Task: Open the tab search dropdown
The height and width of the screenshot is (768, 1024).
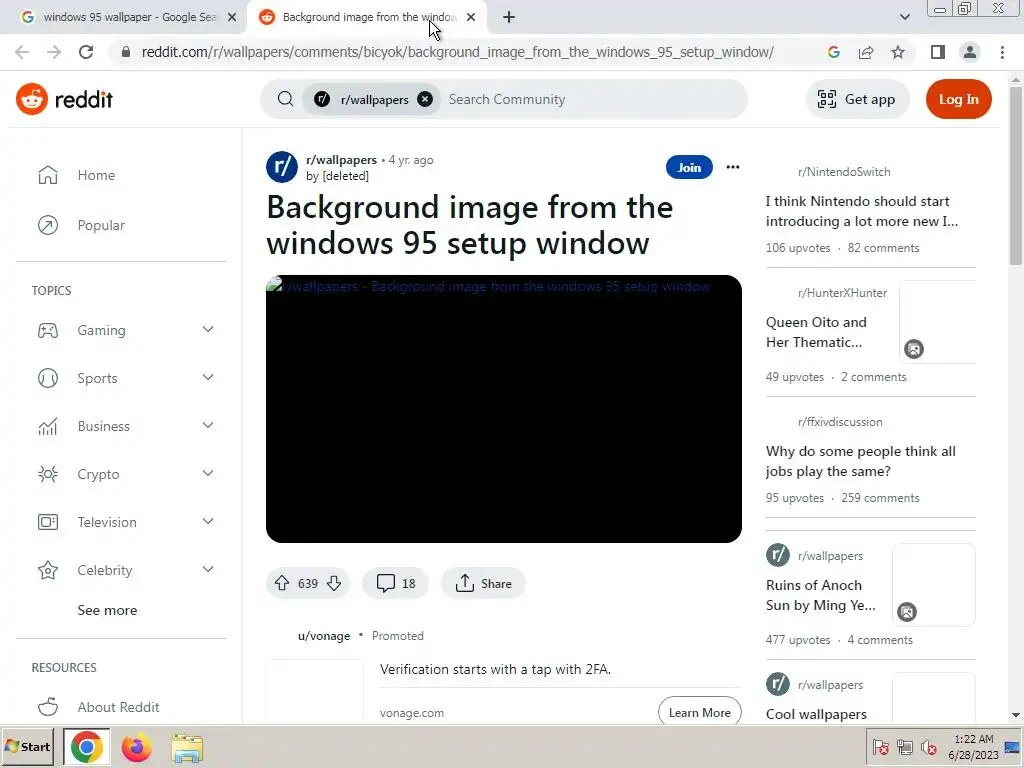Action: click(904, 17)
